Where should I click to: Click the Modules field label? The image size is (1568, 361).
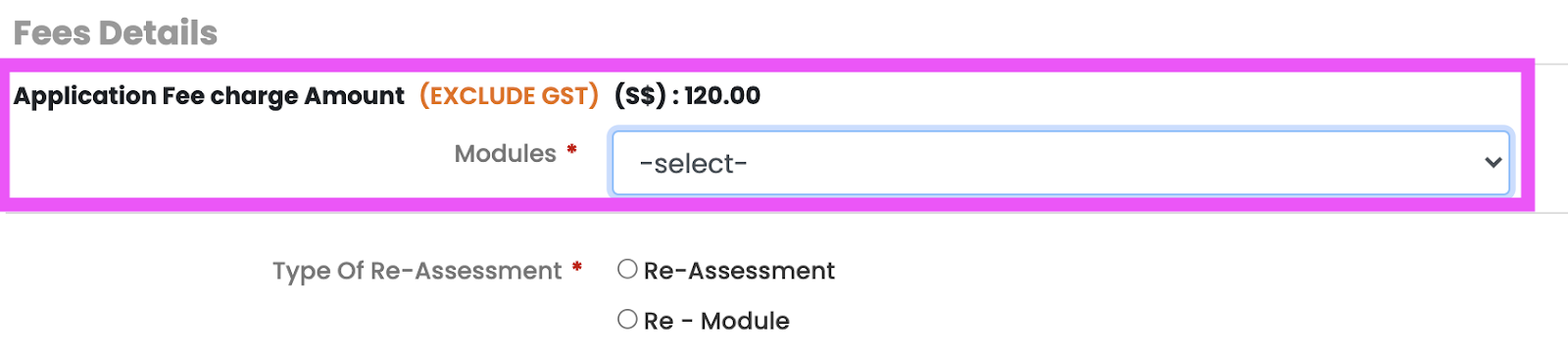(505, 154)
